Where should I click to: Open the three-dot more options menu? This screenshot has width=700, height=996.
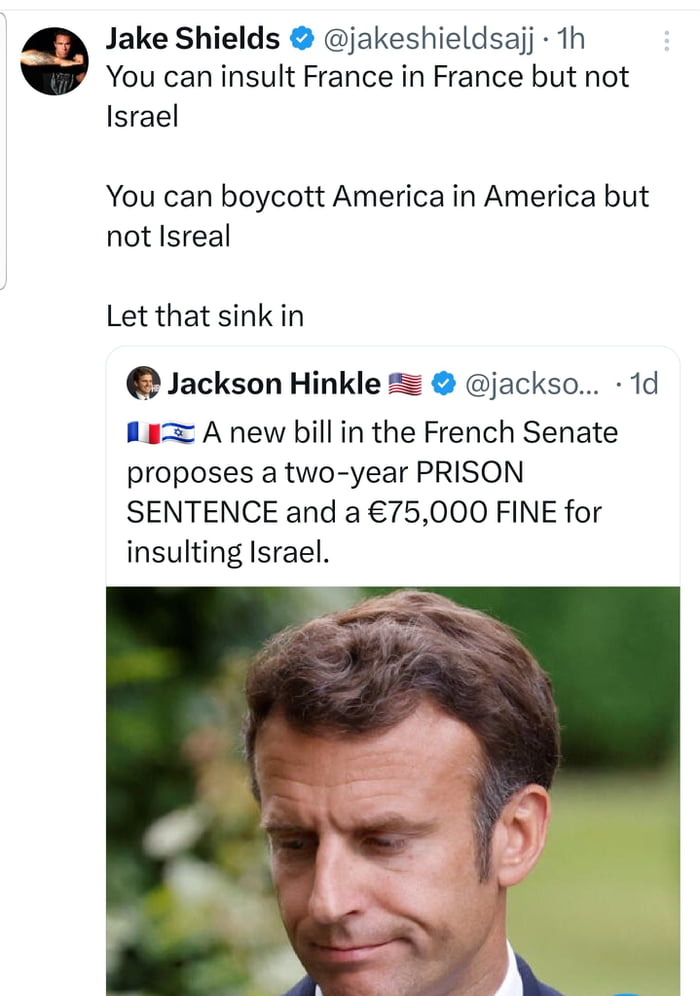click(x=667, y=41)
